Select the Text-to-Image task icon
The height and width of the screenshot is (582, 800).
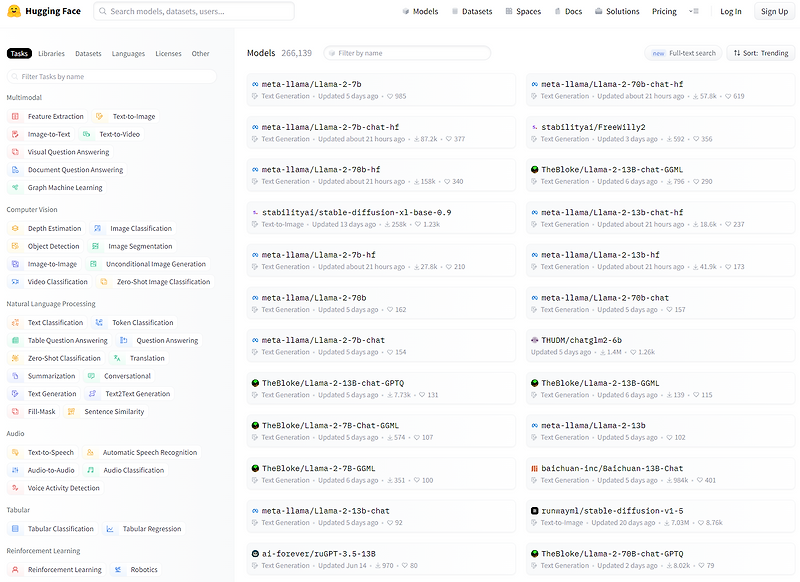(x=99, y=116)
